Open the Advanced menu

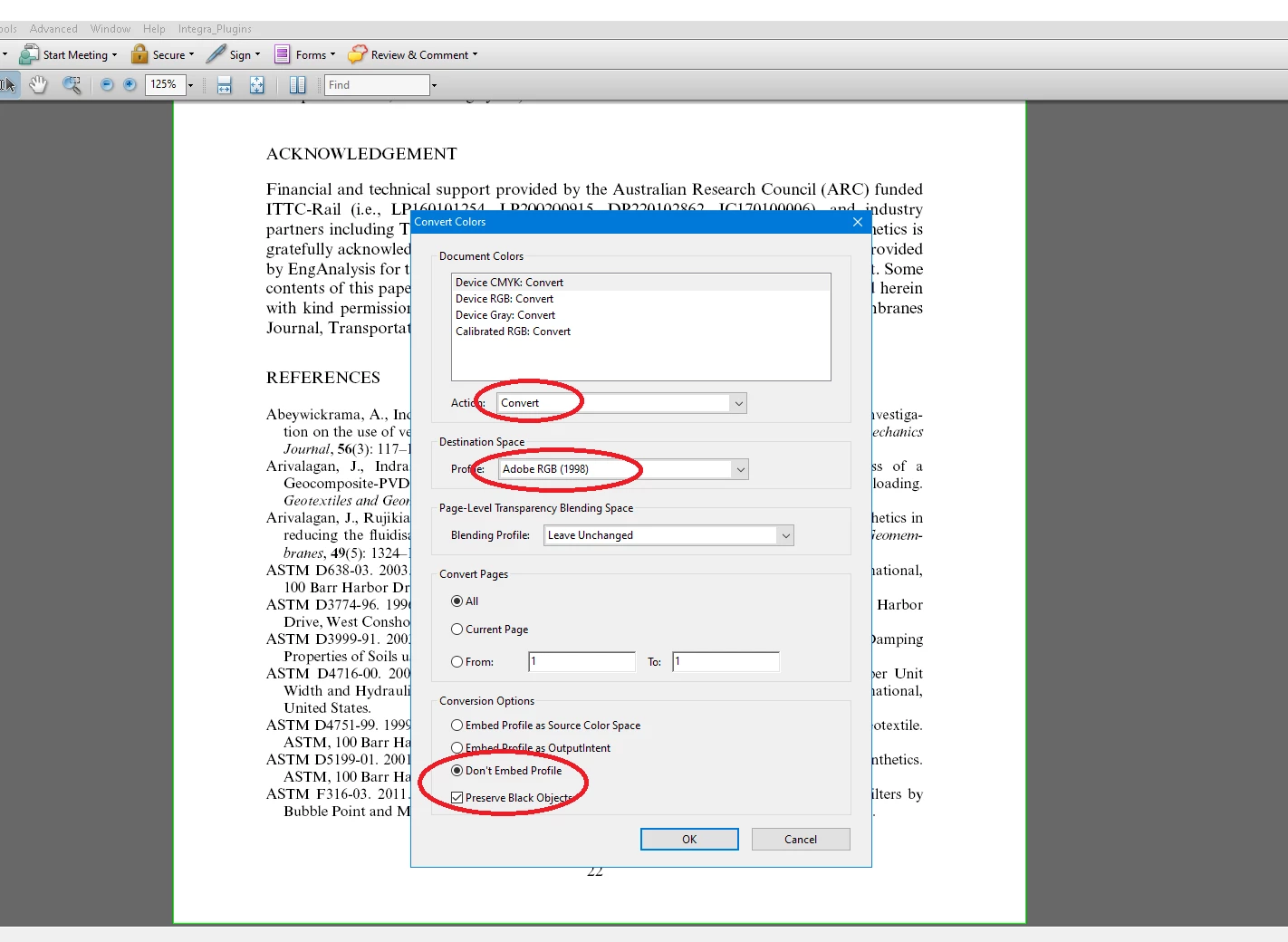53,29
